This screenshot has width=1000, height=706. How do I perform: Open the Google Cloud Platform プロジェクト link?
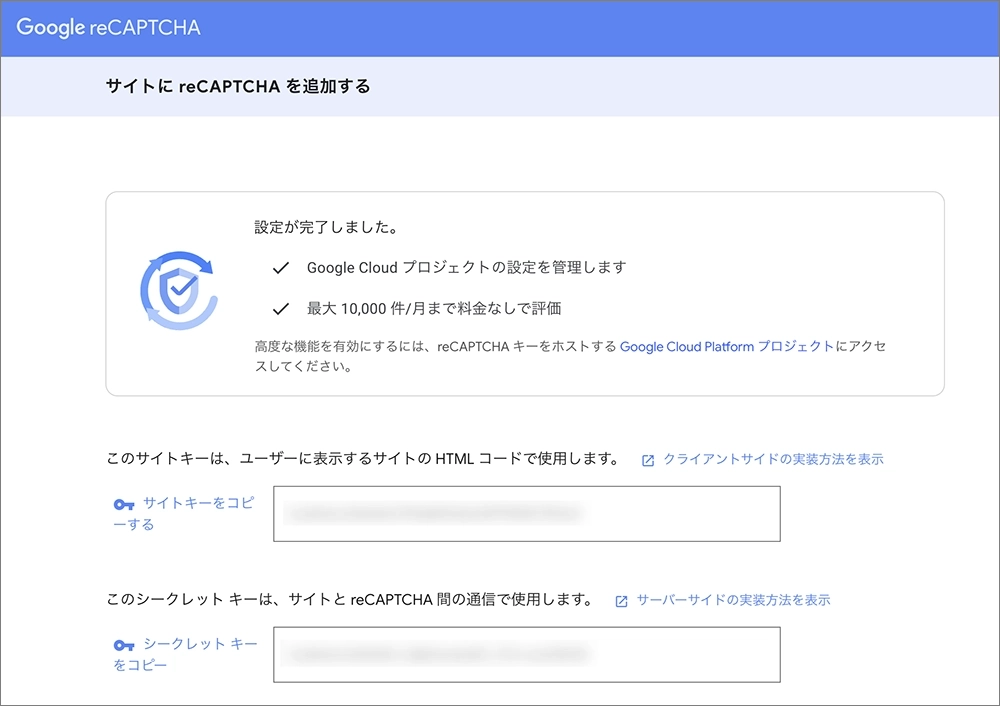(x=727, y=346)
